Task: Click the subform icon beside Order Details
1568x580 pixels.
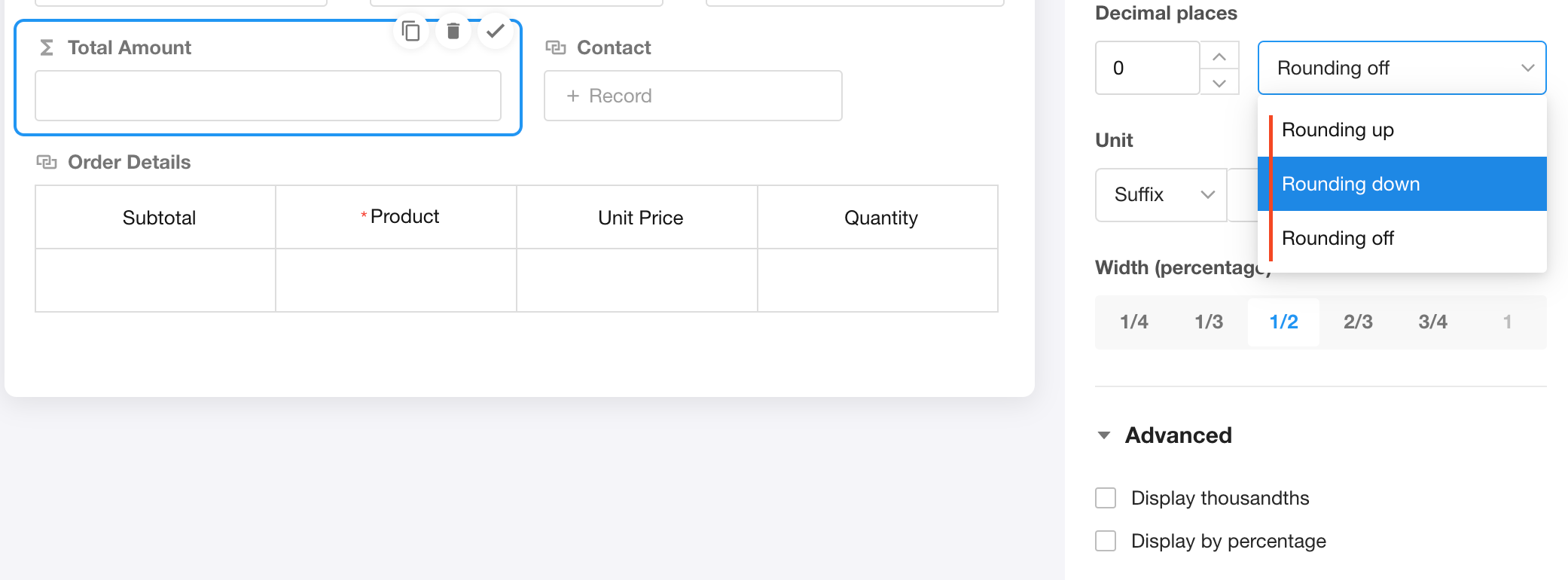Action: click(47, 162)
